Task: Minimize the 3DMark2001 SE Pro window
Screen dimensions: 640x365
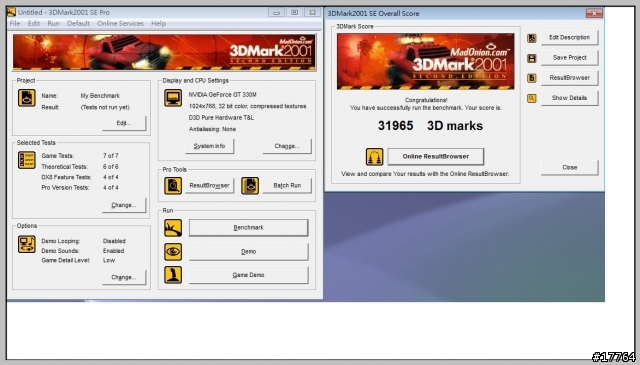Action: 276,13
